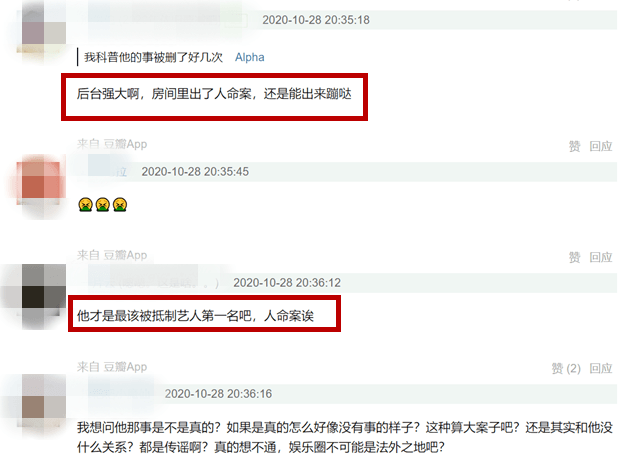Like the comment posted at 20:35:18

pyautogui.click(x=574, y=146)
